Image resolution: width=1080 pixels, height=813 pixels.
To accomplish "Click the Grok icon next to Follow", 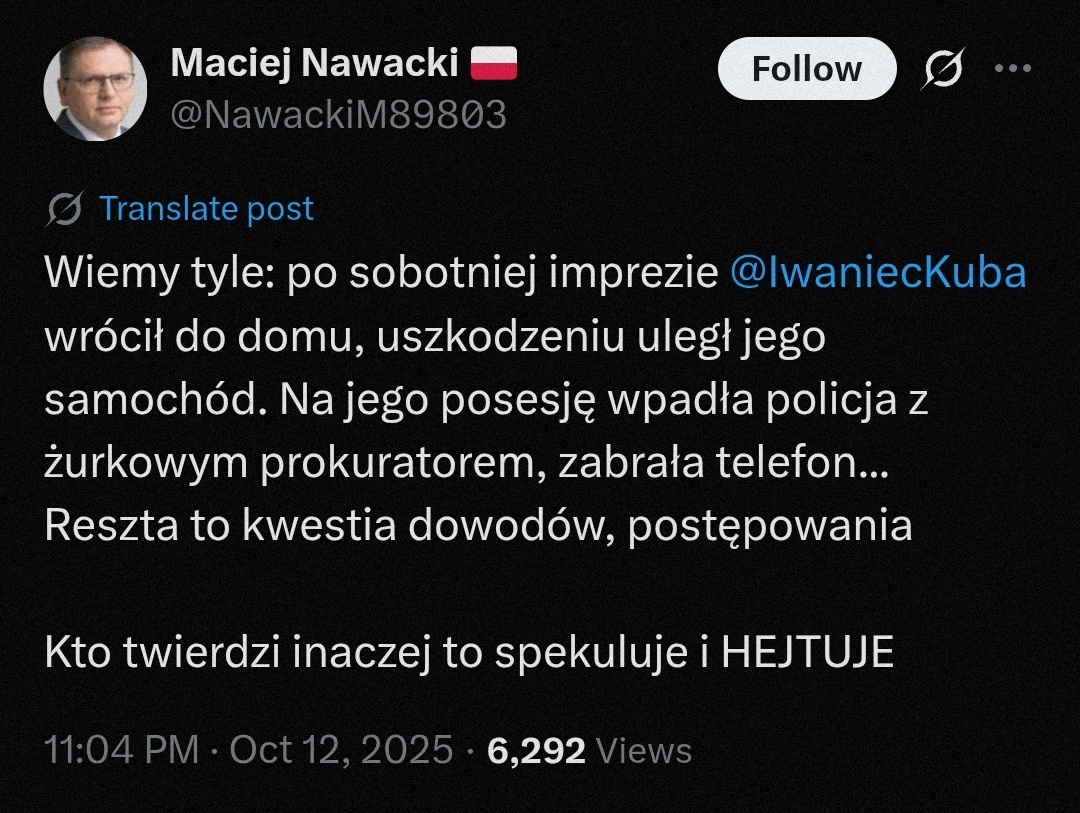I will tap(944, 69).
